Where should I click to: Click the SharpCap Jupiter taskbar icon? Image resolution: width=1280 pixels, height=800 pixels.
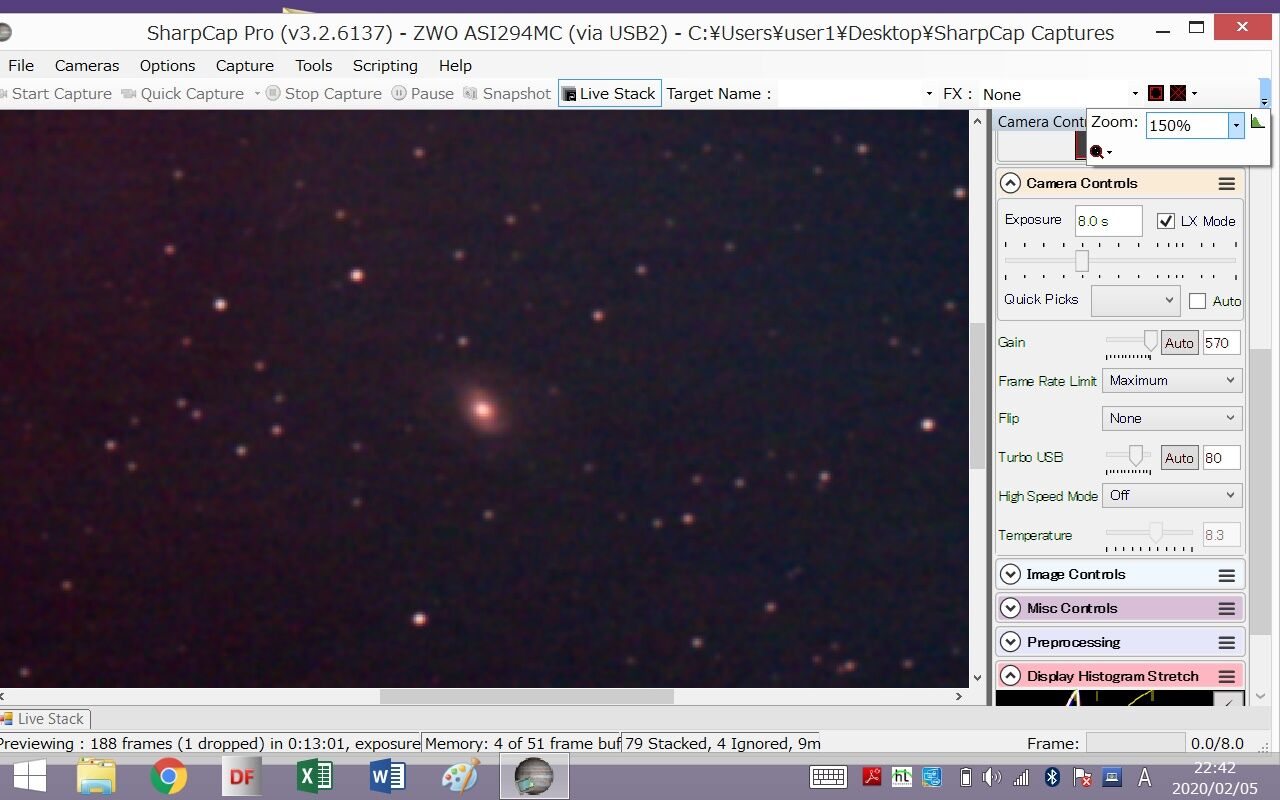[x=534, y=776]
